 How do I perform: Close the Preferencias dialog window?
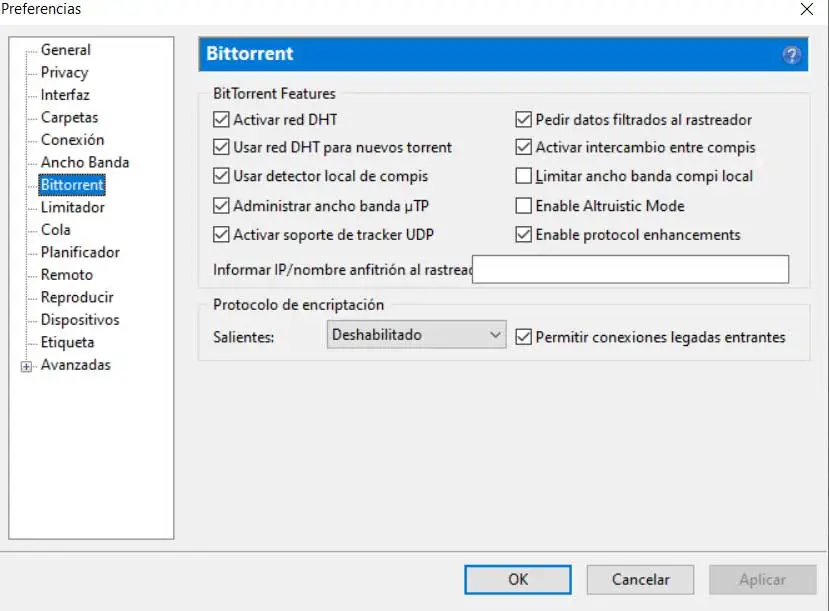[807, 10]
